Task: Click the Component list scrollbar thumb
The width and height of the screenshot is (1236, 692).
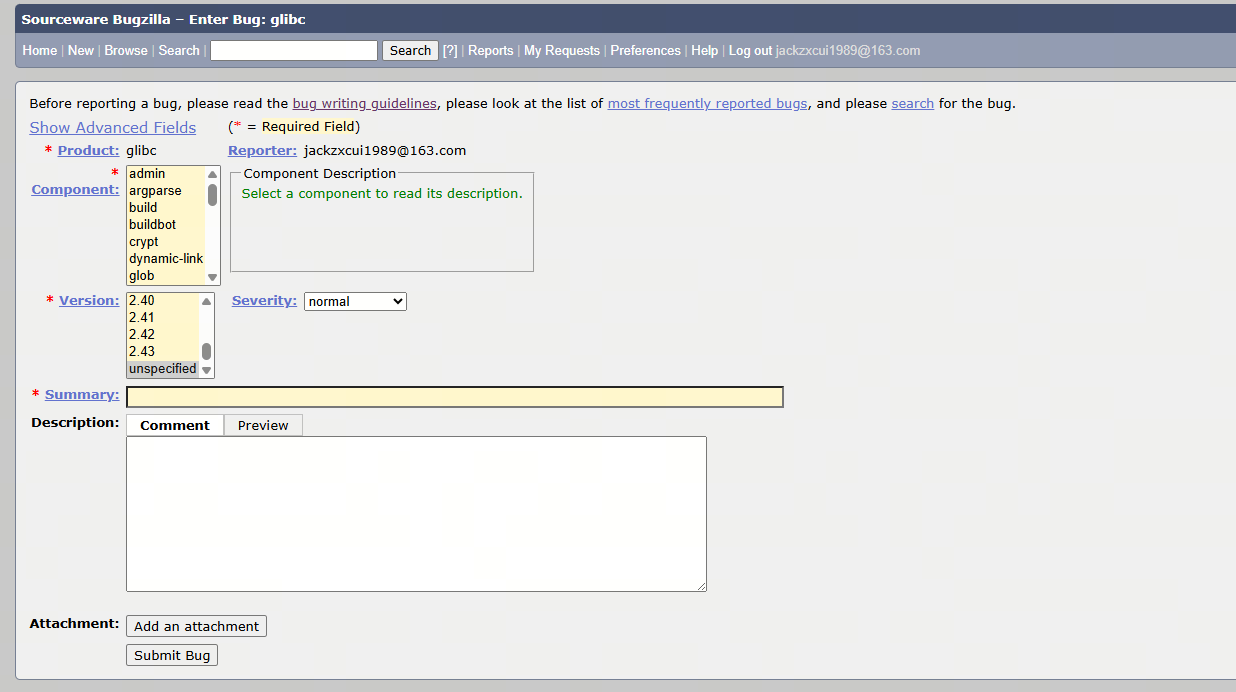Action: pyautogui.click(x=212, y=194)
